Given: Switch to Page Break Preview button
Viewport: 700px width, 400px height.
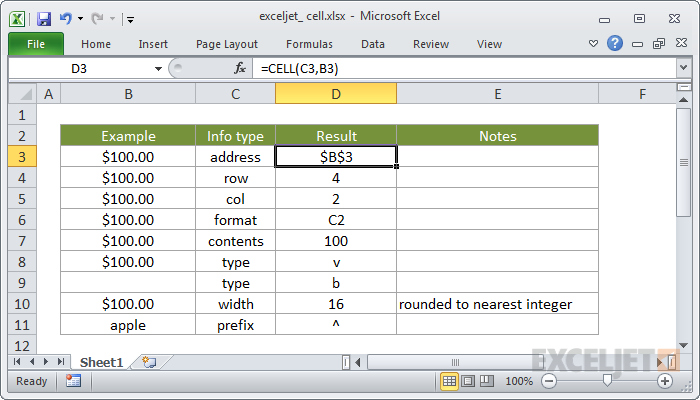Looking at the screenshot, I should [487, 381].
